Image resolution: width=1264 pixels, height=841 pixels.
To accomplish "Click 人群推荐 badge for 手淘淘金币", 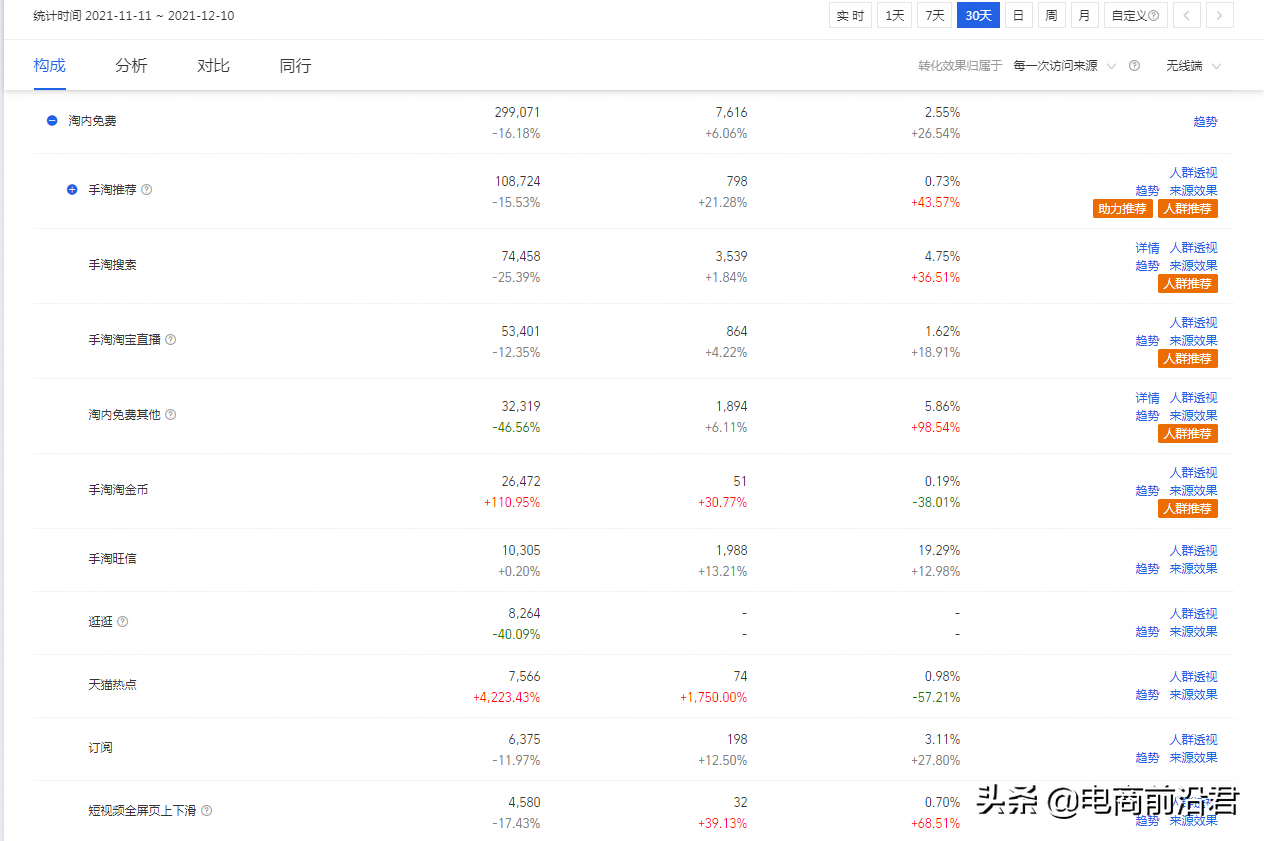I will (x=1188, y=509).
